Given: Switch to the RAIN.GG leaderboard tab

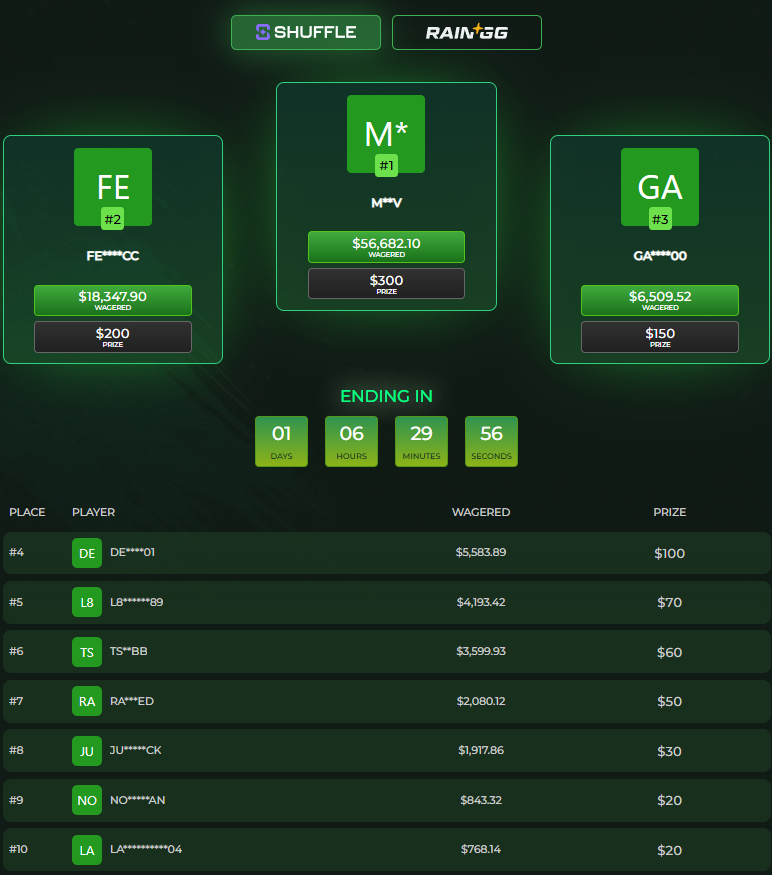Looking at the screenshot, I should 467,32.
